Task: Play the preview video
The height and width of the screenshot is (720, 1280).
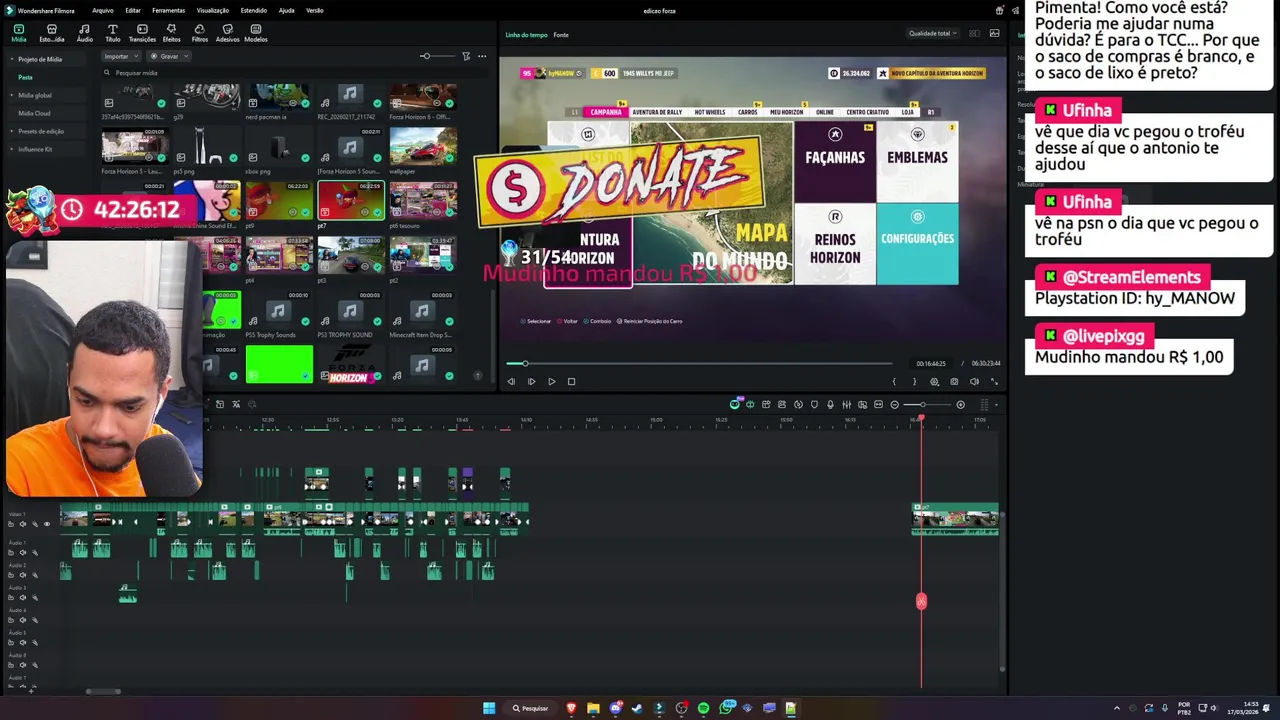Action: 551,381
